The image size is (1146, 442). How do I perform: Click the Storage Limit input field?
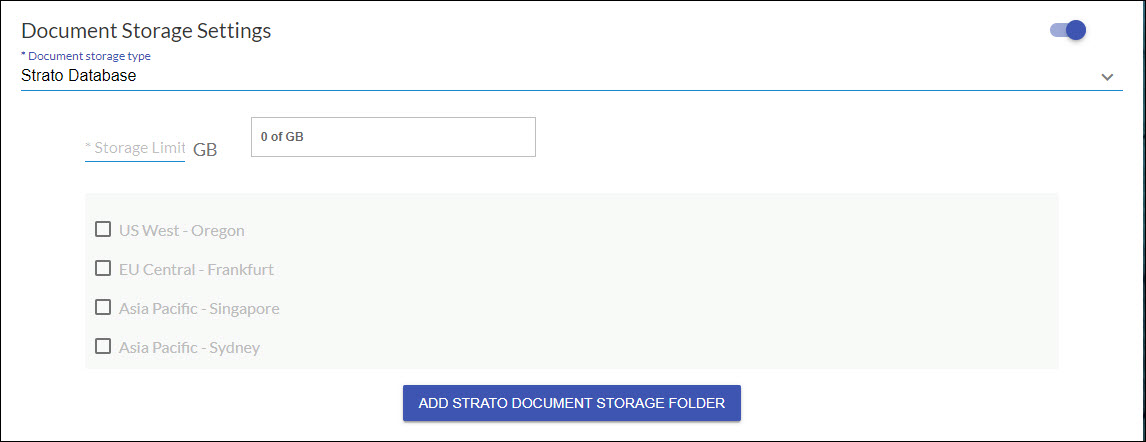click(x=135, y=148)
